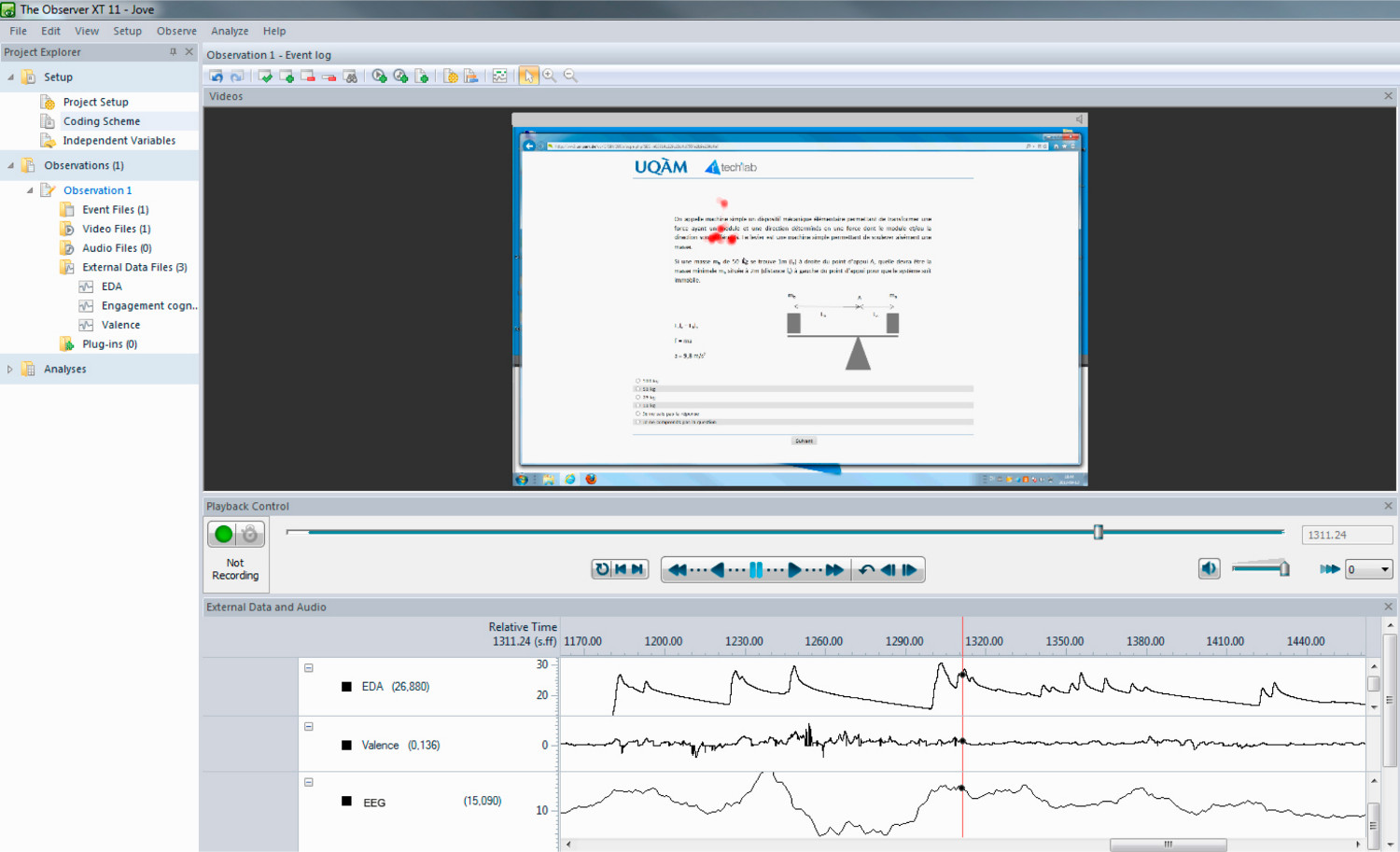Toggle the loop playback button
Image resolution: width=1400 pixels, height=852 pixels.
point(602,569)
